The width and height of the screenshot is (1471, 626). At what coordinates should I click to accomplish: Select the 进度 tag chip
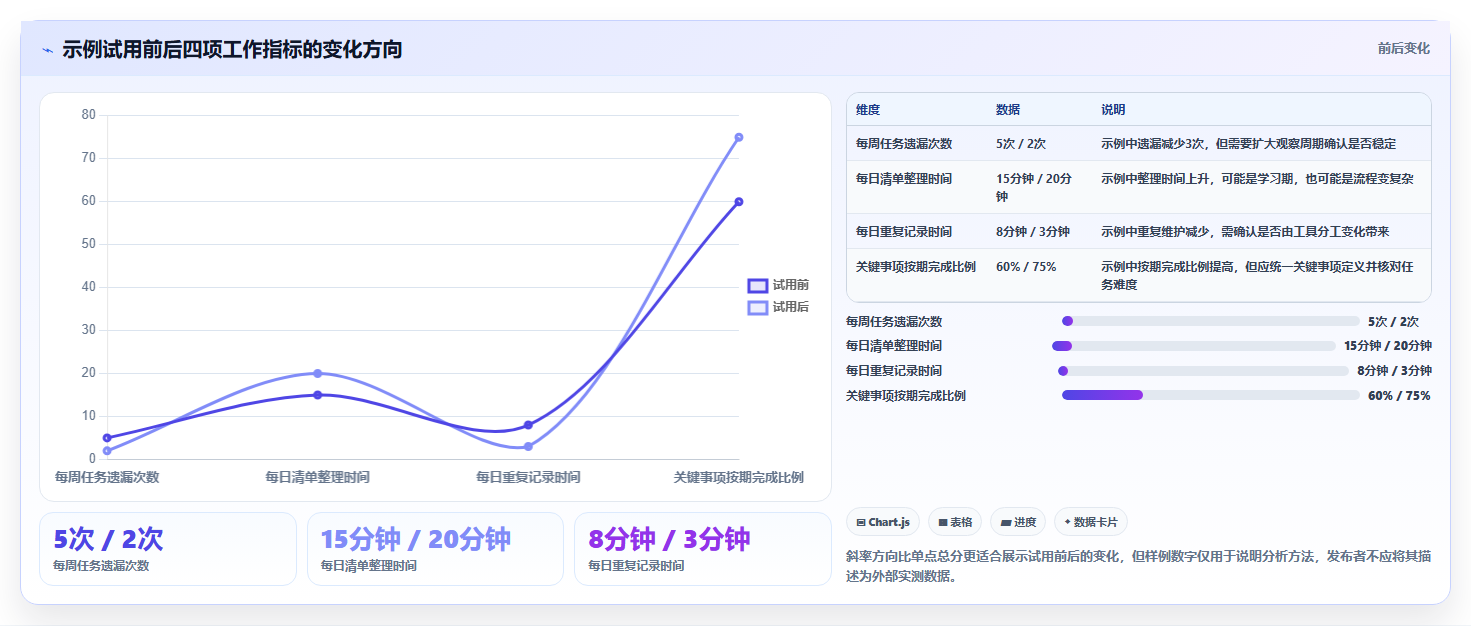click(1018, 522)
